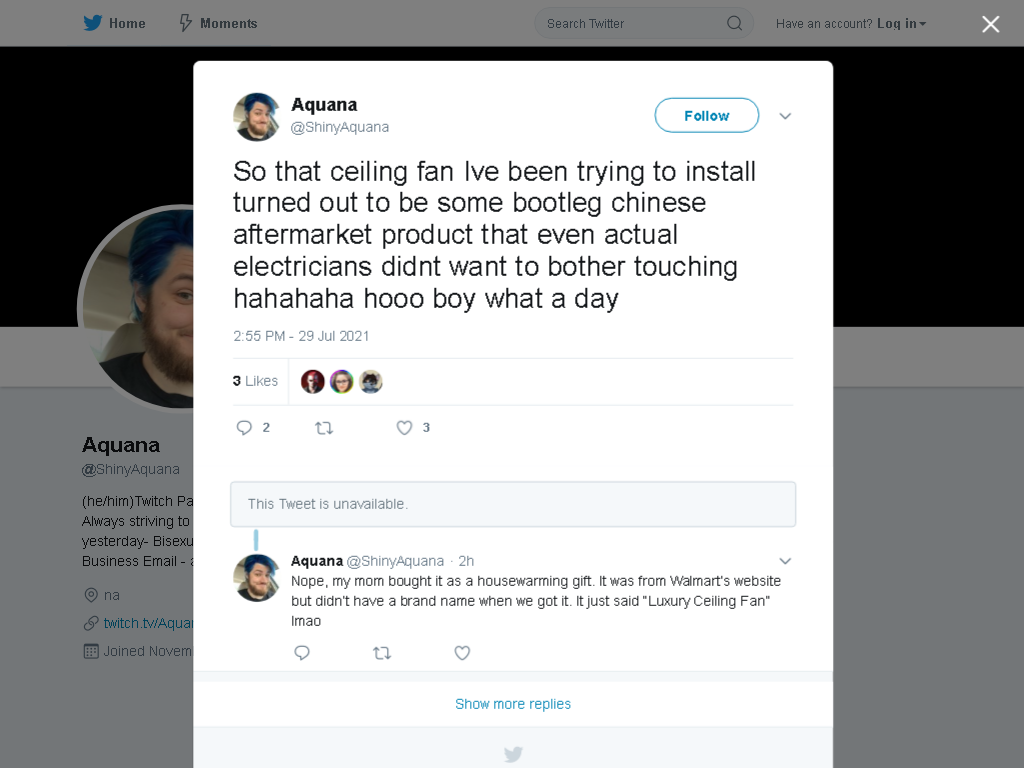Click the search magnifier icon
The height and width of the screenshot is (768, 1024).
click(735, 24)
